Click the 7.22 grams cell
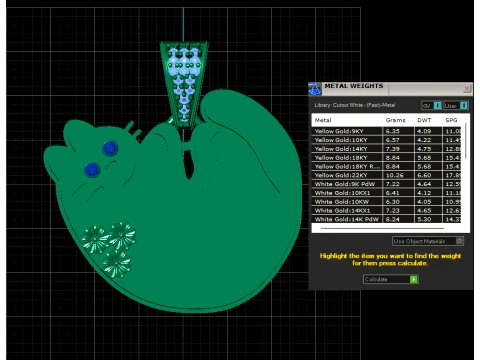Viewport: 480px width, 360px height. point(398,184)
